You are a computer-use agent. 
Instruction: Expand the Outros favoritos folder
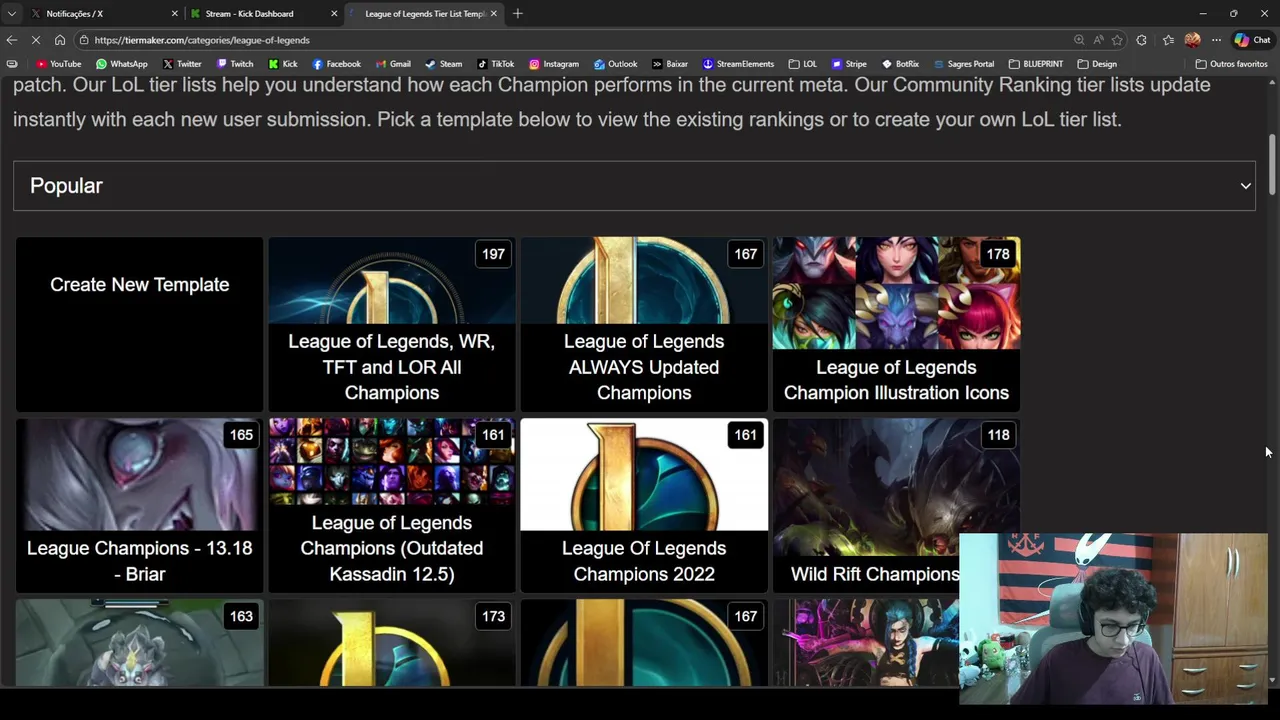coord(1232,64)
